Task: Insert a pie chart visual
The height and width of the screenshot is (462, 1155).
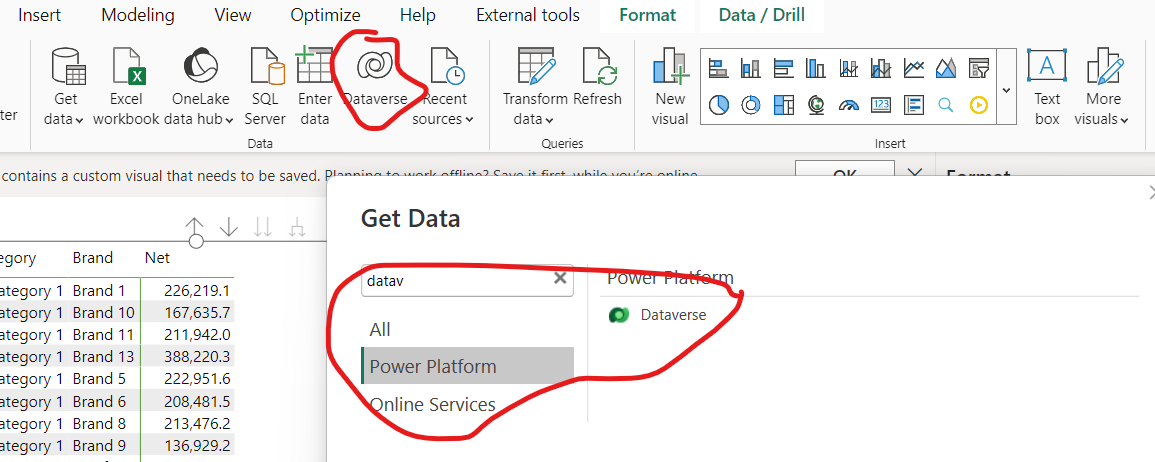Action: tap(718, 105)
